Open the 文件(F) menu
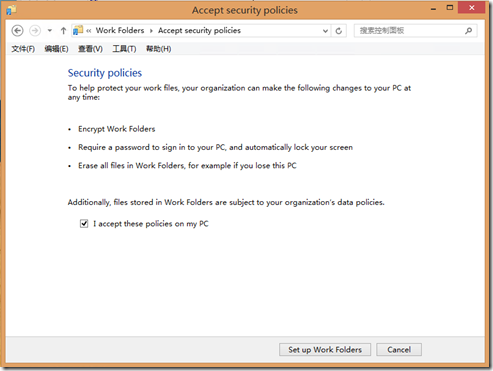This screenshot has height=371, width=493. point(23,49)
